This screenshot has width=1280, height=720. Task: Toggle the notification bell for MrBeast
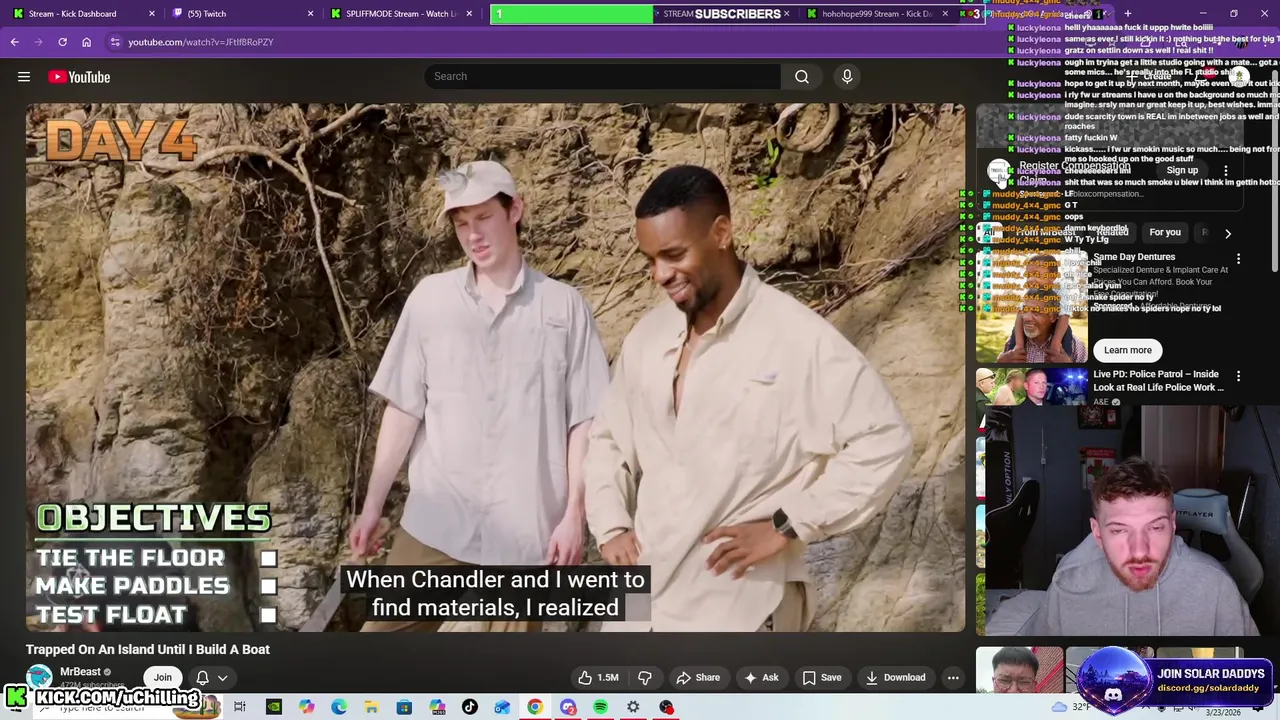[202, 677]
